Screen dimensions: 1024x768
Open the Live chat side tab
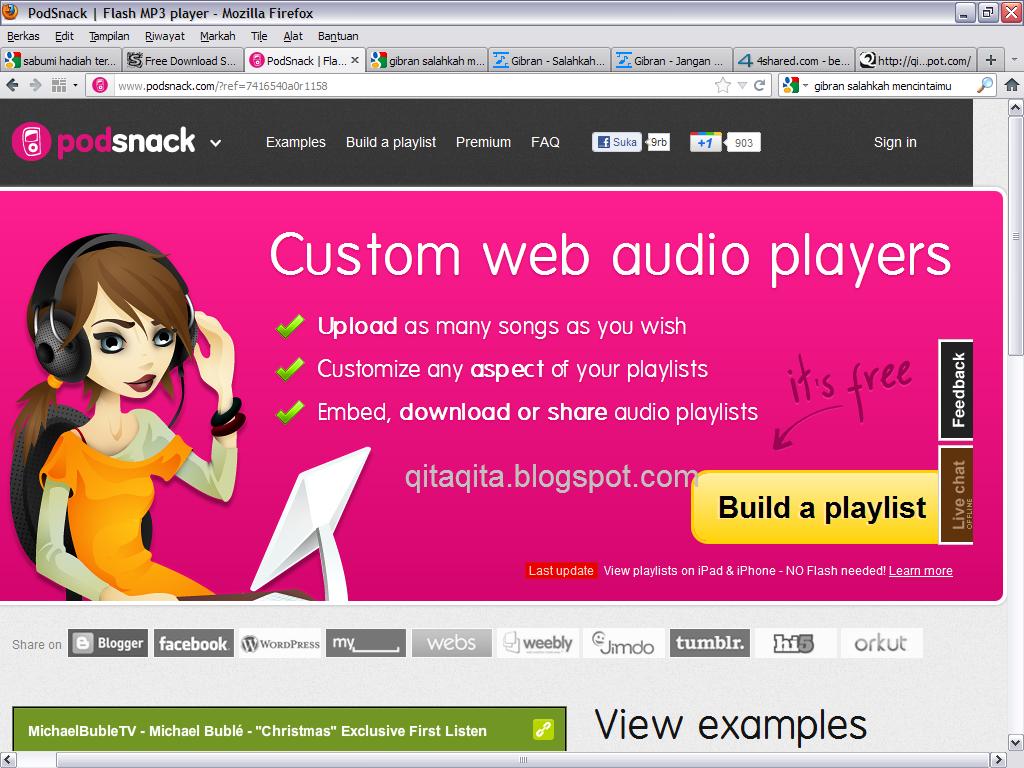pyautogui.click(x=956, y=494)
